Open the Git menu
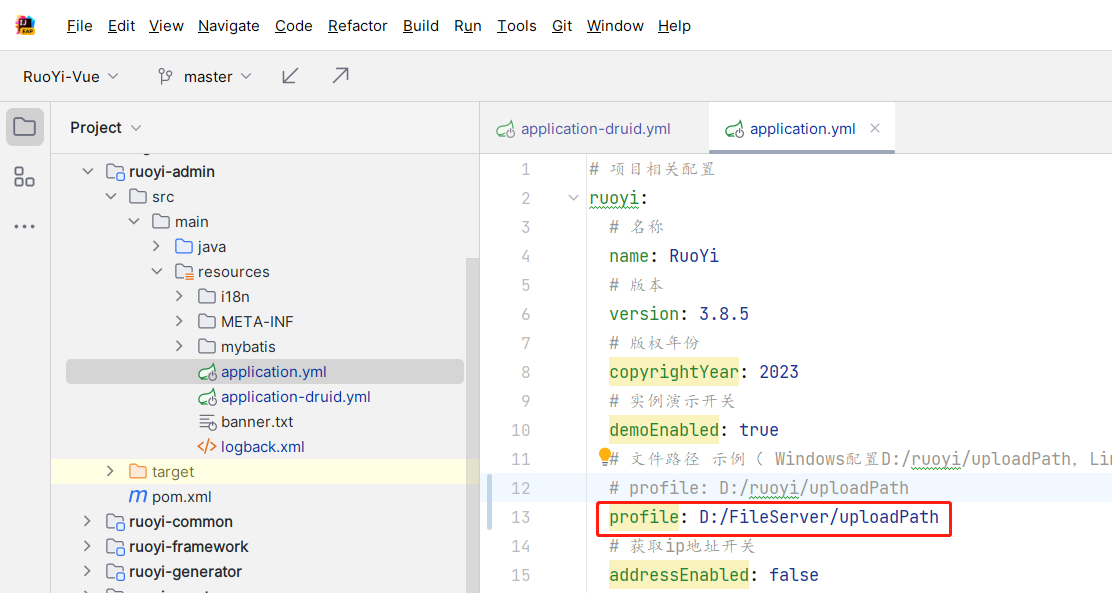This screenshot has height=593, width=1112. 562,26
